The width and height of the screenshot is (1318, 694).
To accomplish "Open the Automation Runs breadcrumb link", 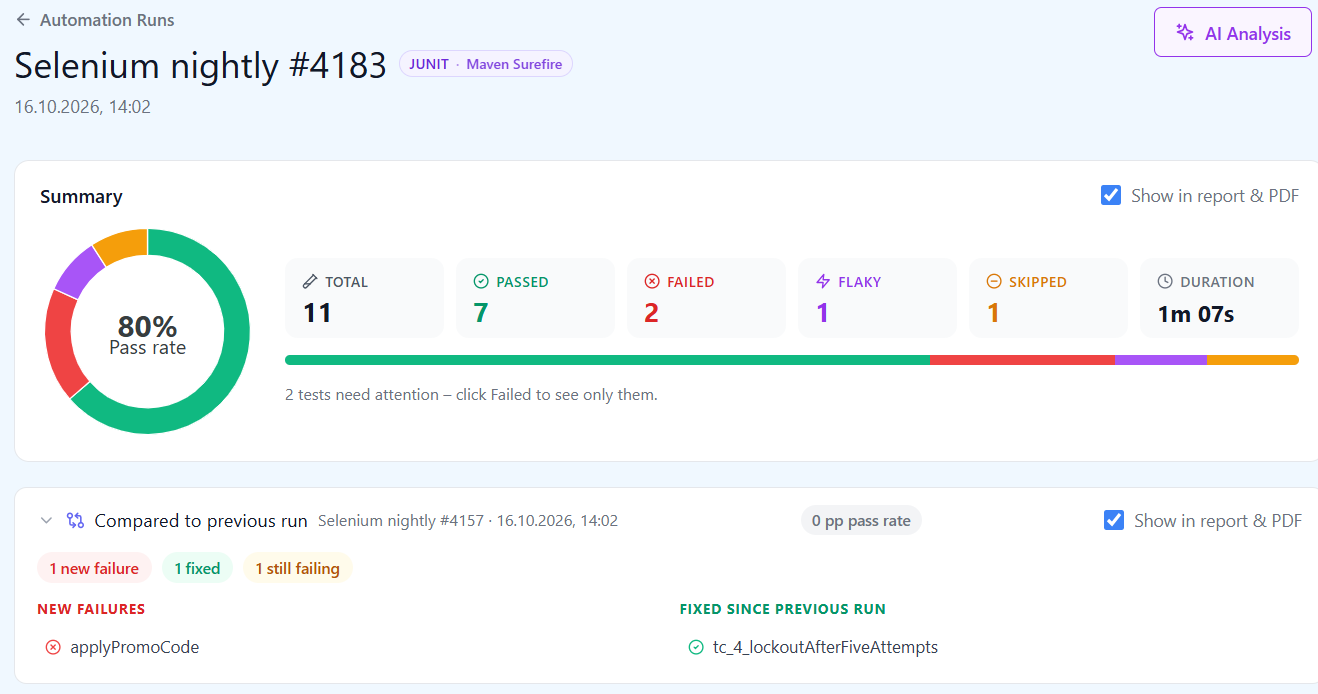I will coord(107,20).
